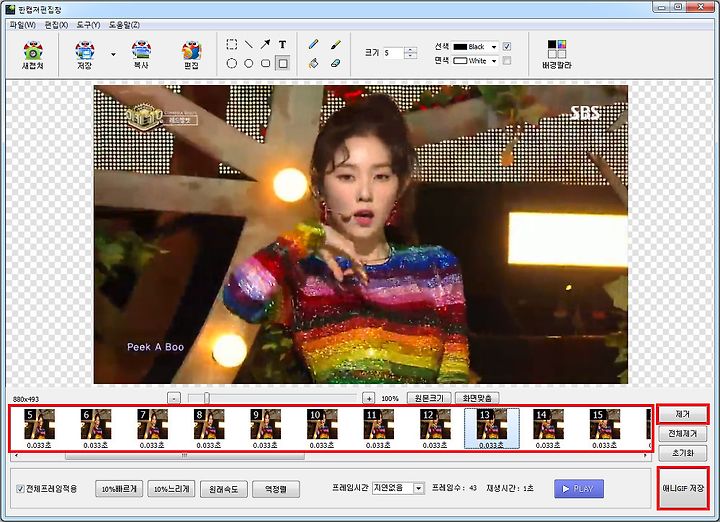Click the 원래속도 original speed button
This screenshot has height=522, width=720.
224,489
